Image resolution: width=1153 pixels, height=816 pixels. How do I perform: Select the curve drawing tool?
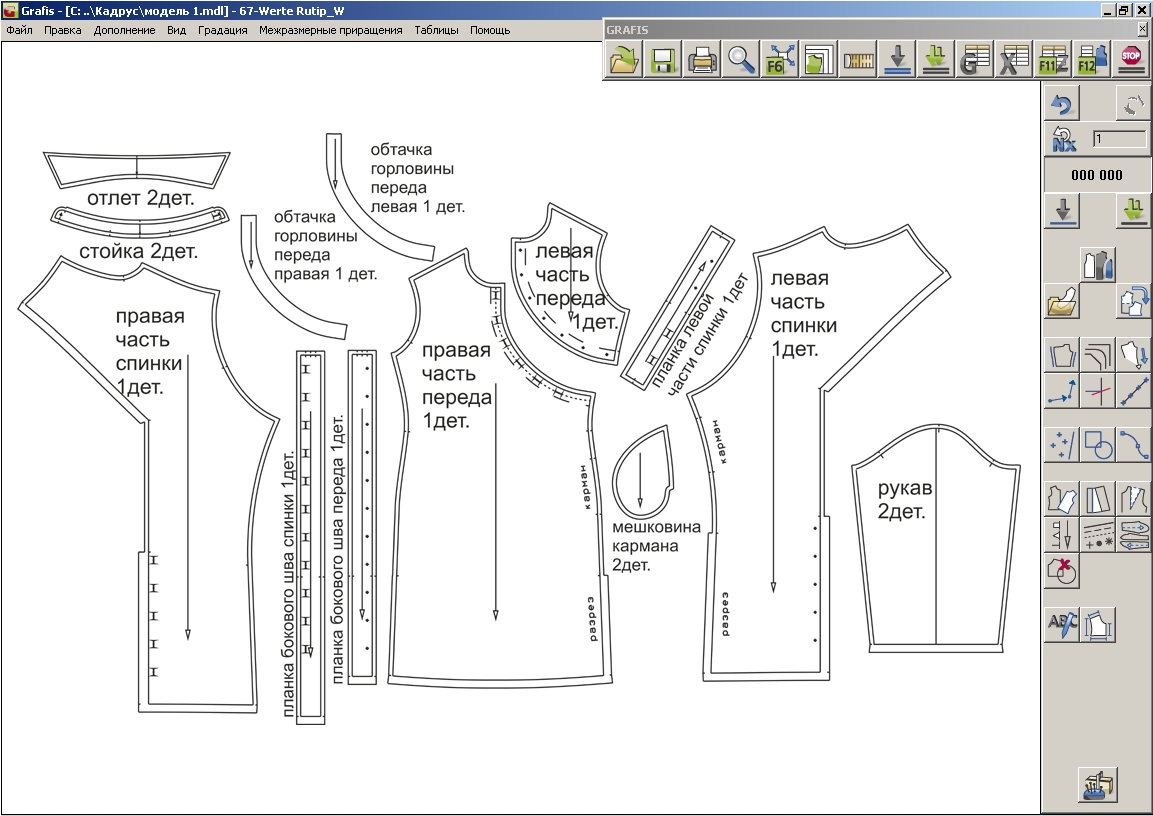1133,445
